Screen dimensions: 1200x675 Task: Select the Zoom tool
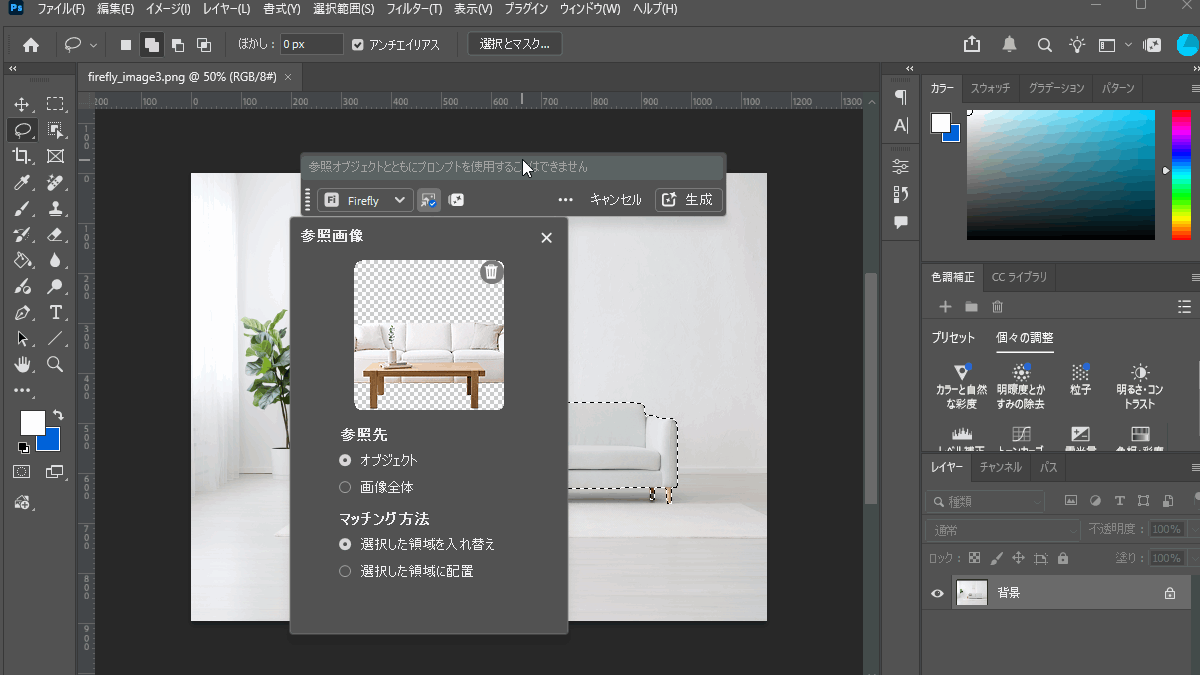(x=55, y=365)
